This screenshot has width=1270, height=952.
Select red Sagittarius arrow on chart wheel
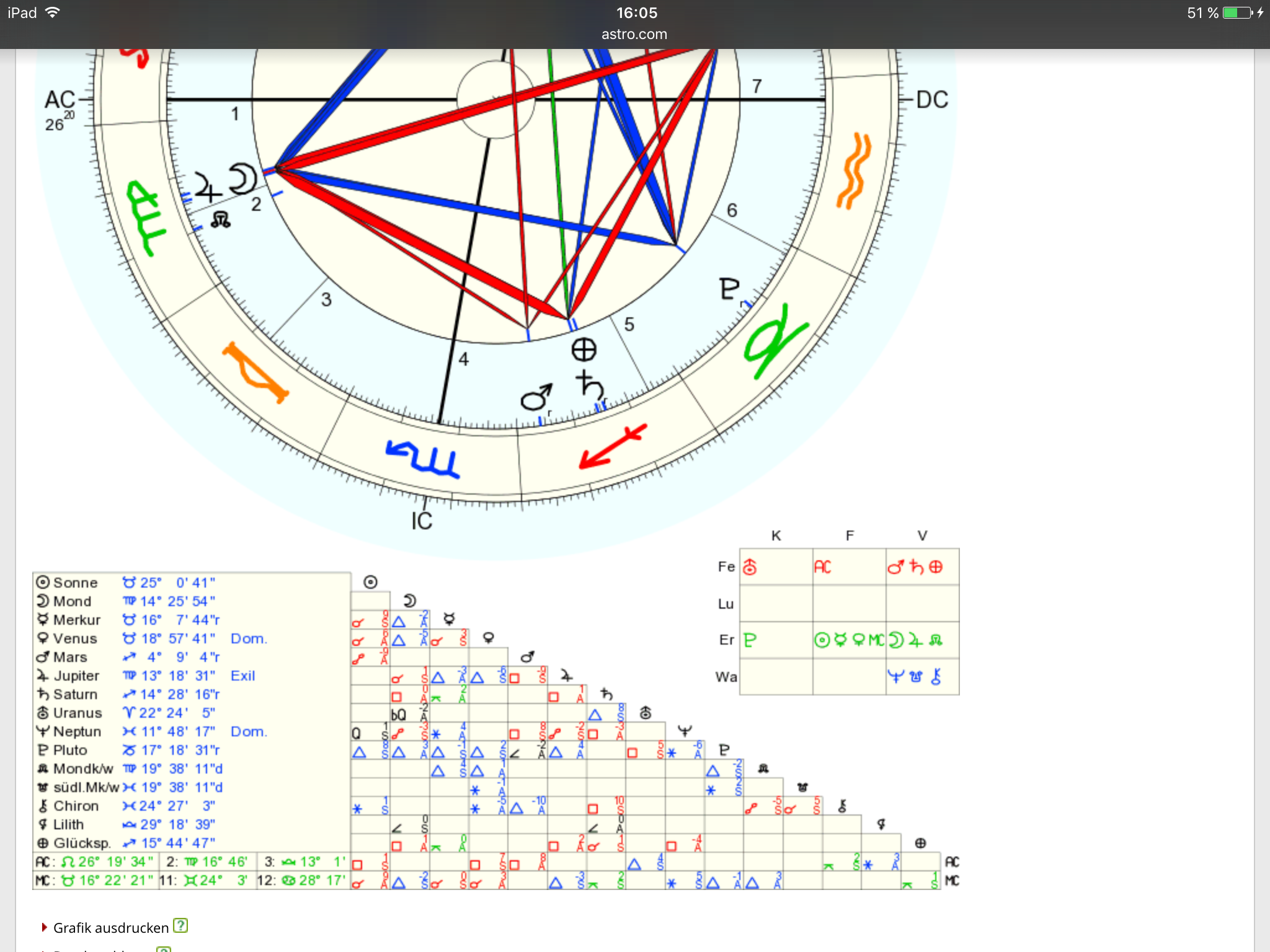[613, 446]
